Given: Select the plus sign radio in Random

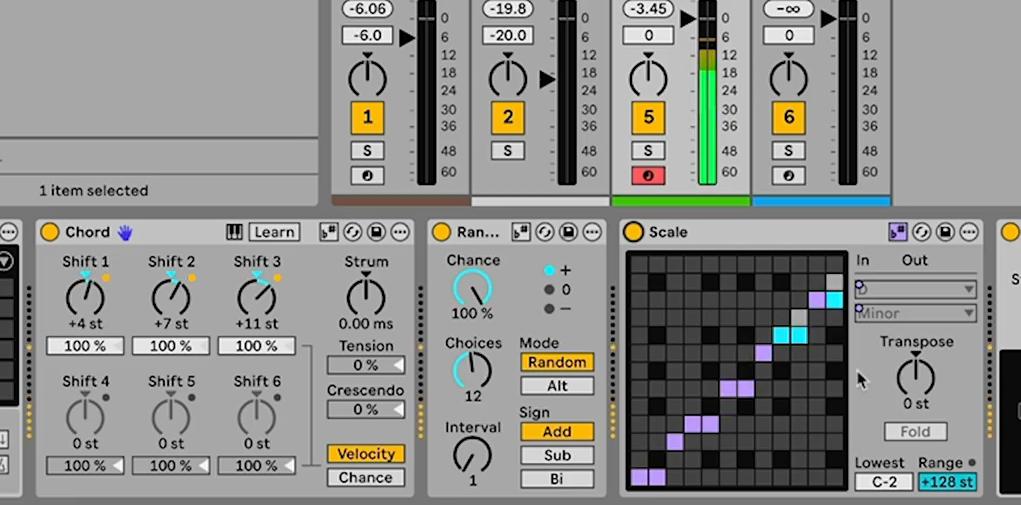Looking at the screenshot, I should coord(550,270).
